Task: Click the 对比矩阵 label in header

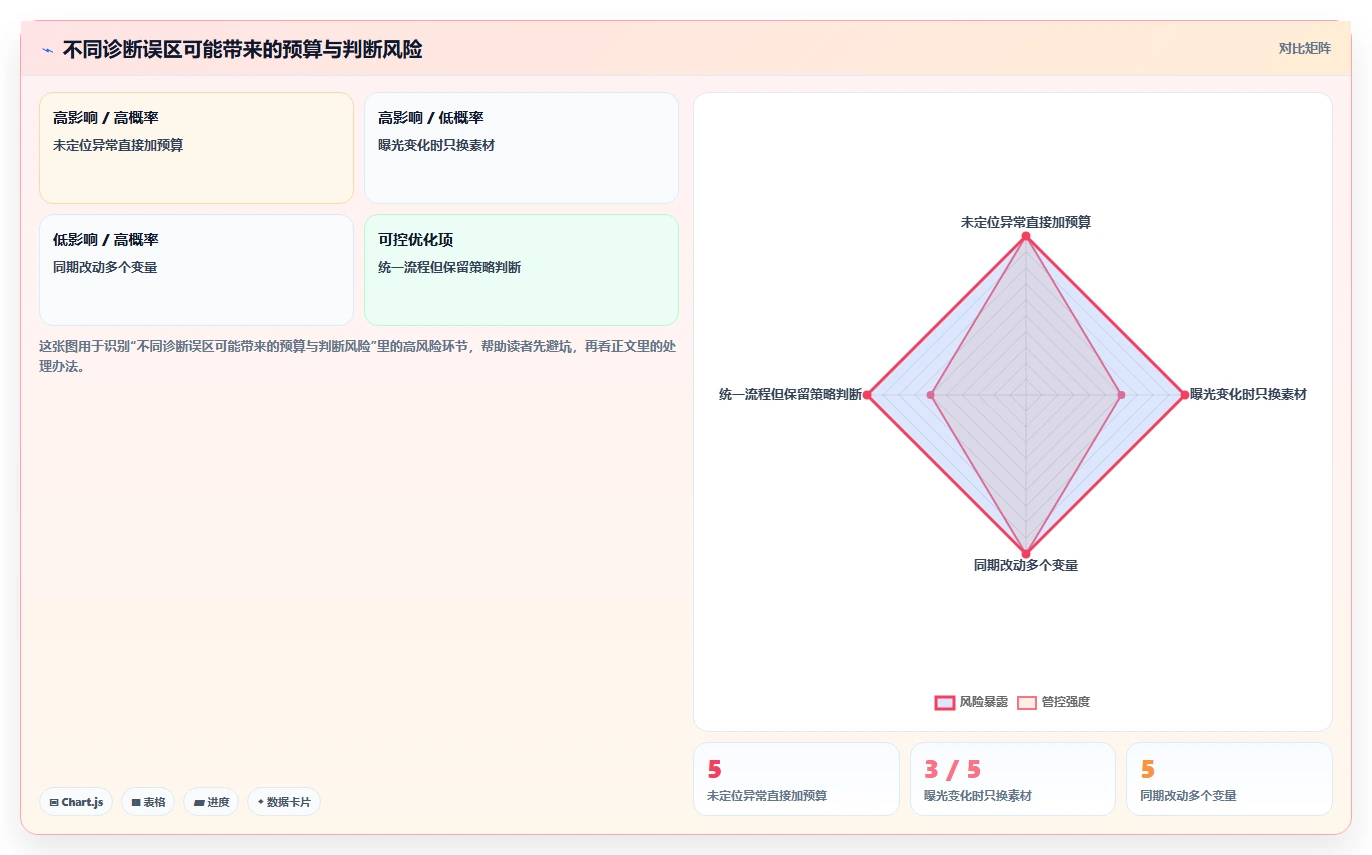Action: [x=1305, y=48]
